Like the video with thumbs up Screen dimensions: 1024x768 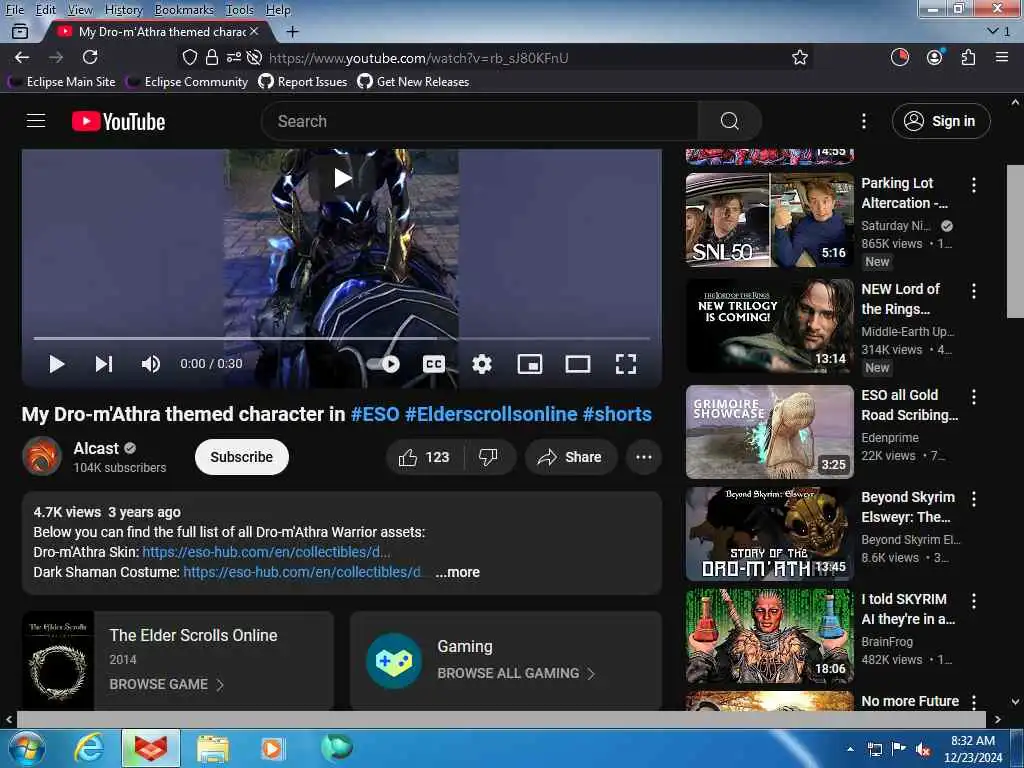pos(424,457)
